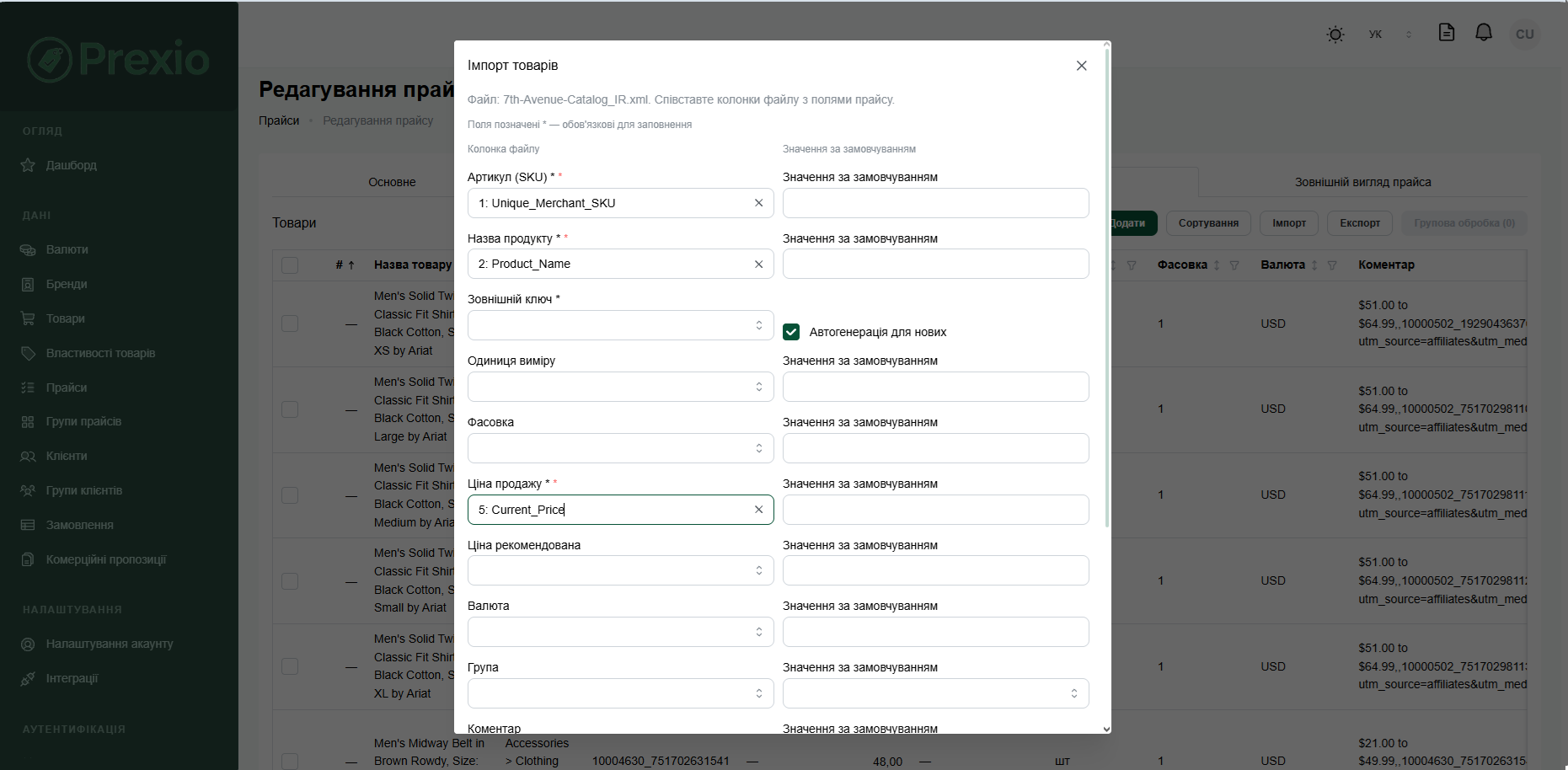Tick the select-all checkbox in table header
This screenshot has height=770, width=1568.
(290, 265)
